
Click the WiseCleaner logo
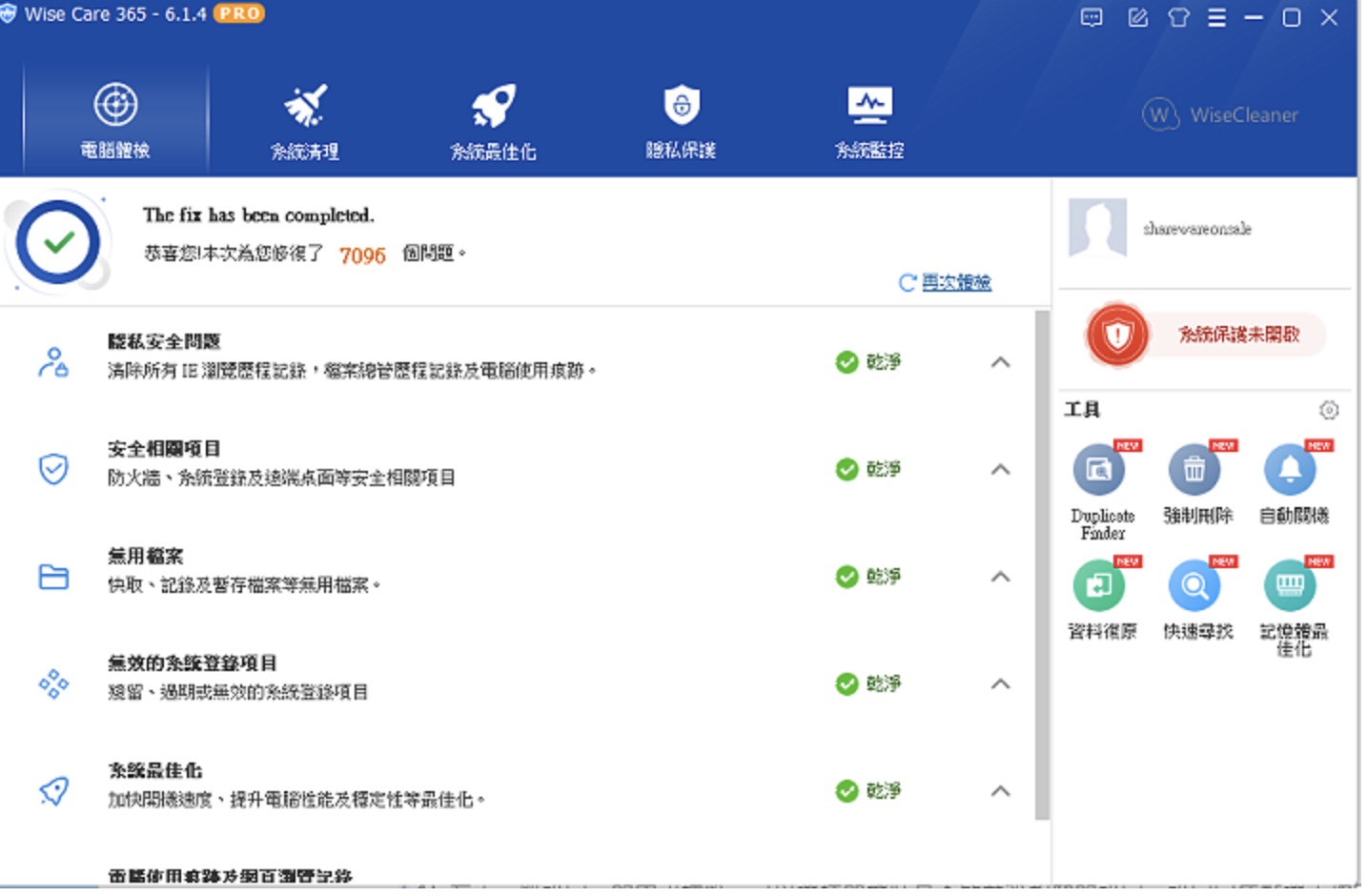coord(1220,114)
